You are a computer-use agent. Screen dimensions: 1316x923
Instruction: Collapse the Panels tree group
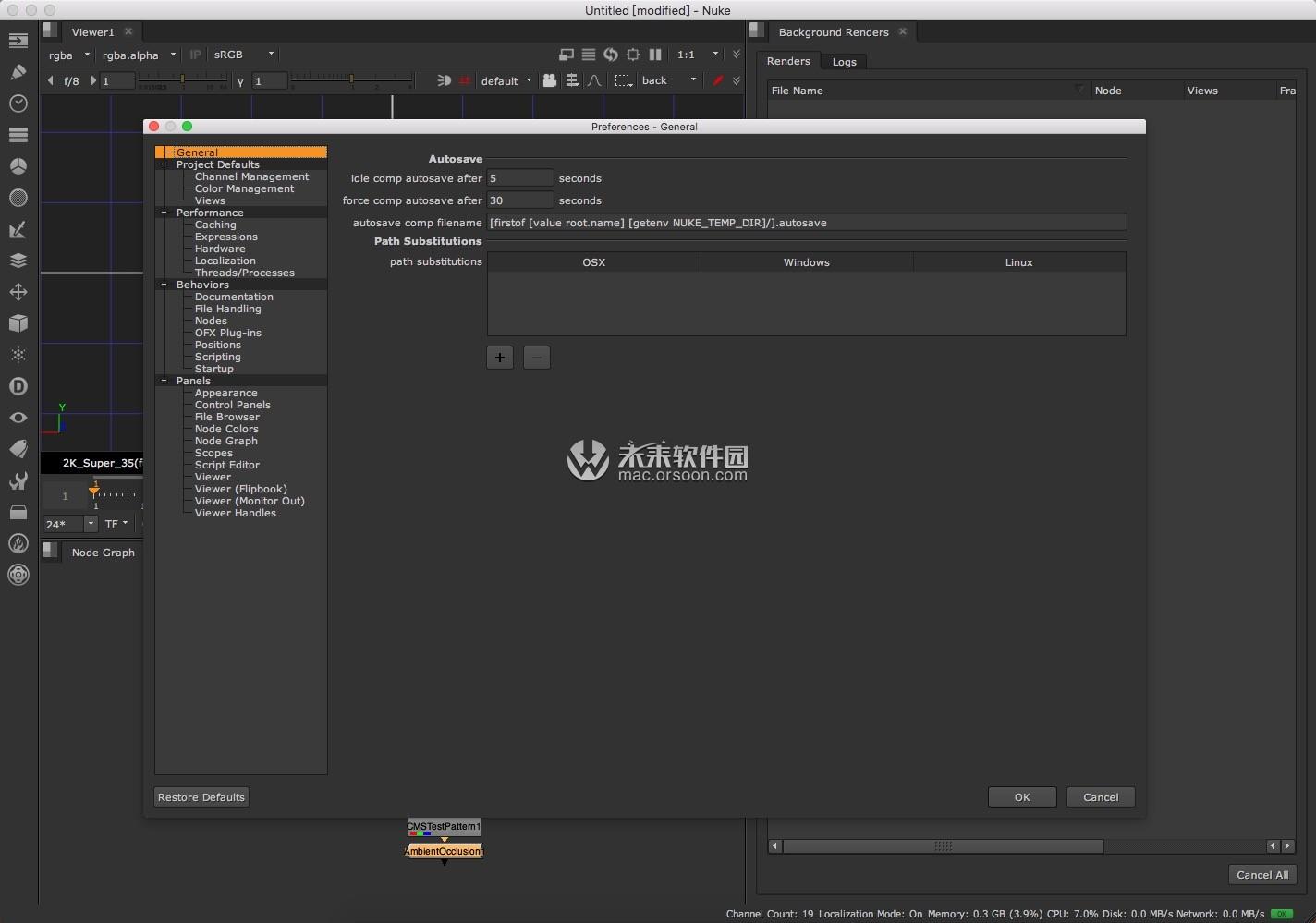(x=164, y=381)
